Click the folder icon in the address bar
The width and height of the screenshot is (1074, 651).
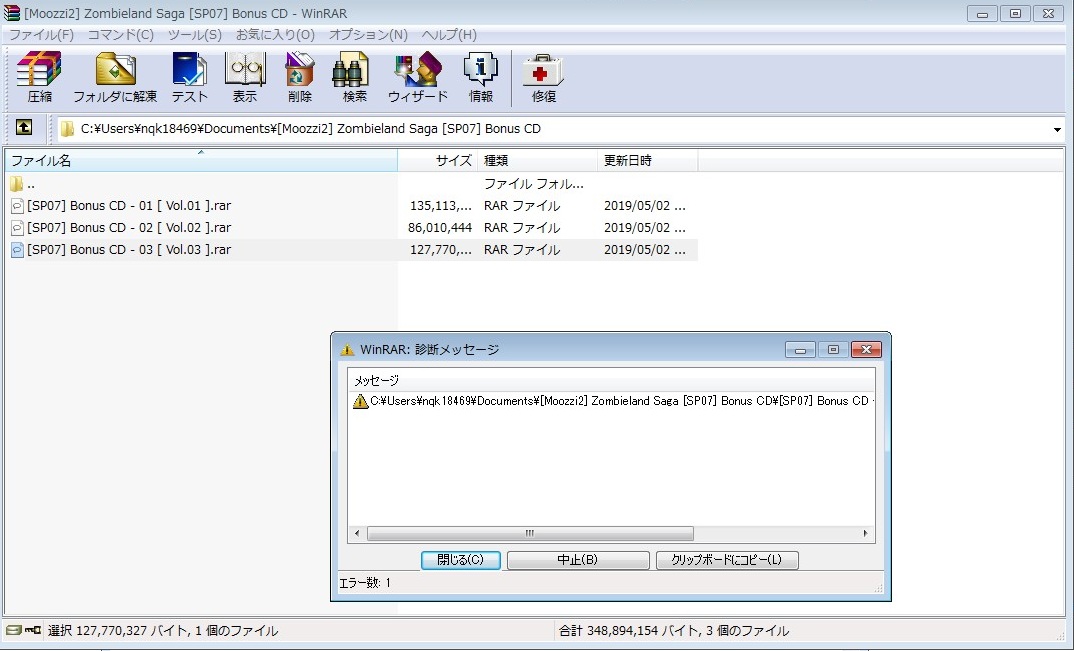point(66,129)
